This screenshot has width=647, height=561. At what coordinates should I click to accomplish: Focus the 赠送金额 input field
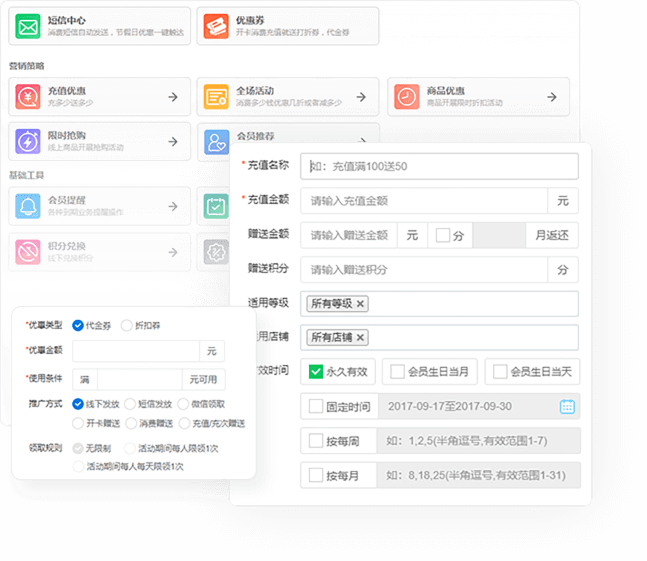click(x=349, y=235)
